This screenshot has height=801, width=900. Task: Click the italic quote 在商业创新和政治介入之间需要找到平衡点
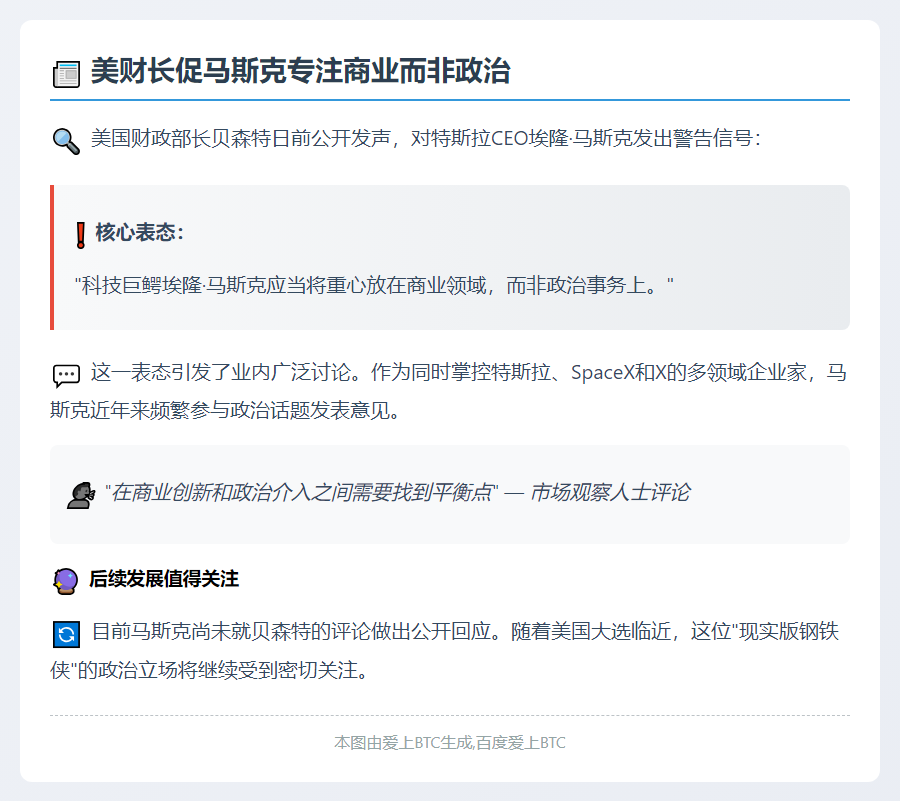301,492
